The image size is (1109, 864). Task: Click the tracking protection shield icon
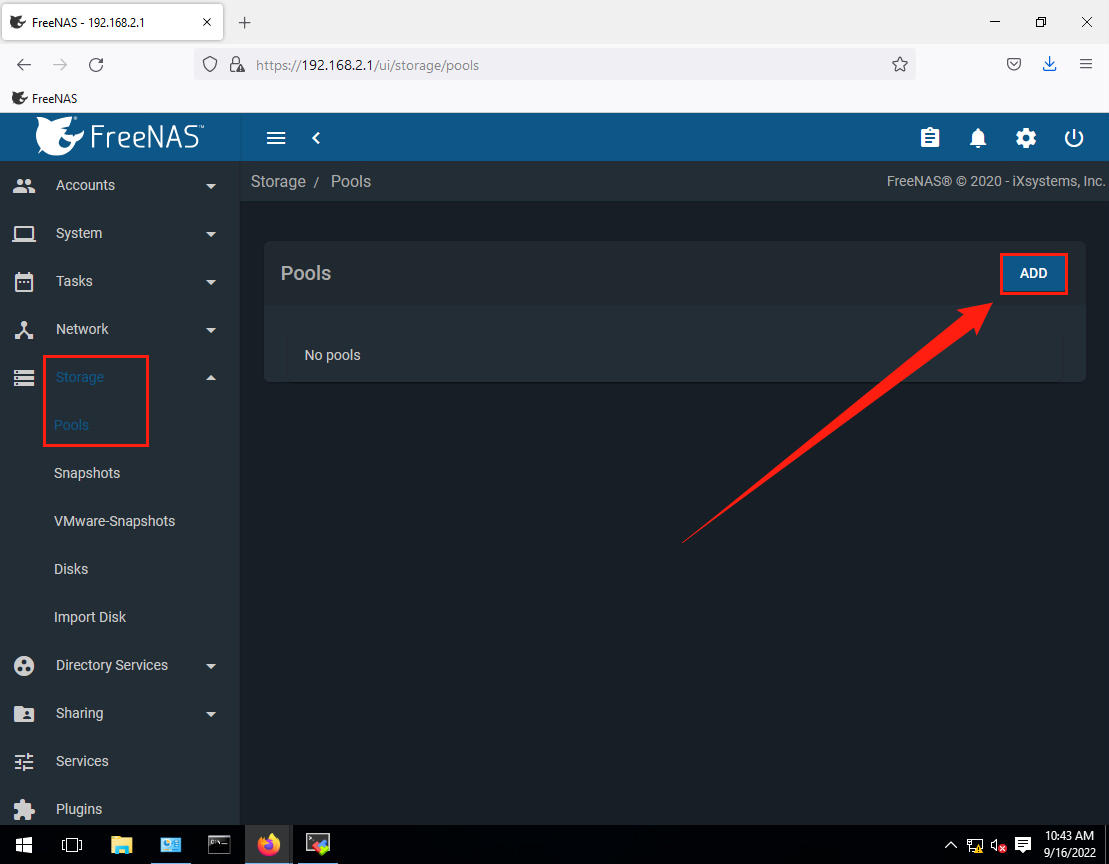click(209, 64)
